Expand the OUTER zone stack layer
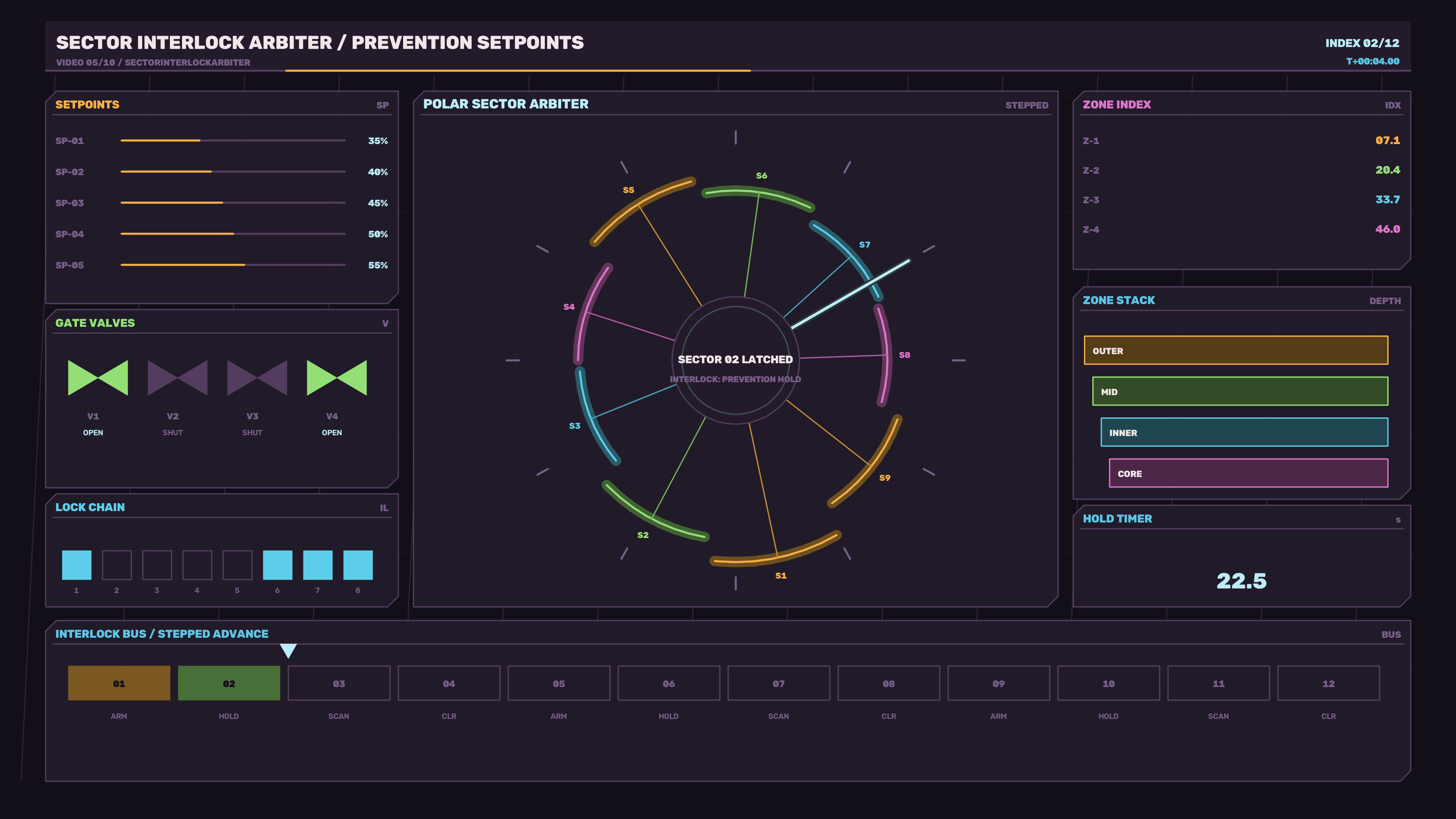The height and width of the screenshot is (819, 1456). point(1236,350)
